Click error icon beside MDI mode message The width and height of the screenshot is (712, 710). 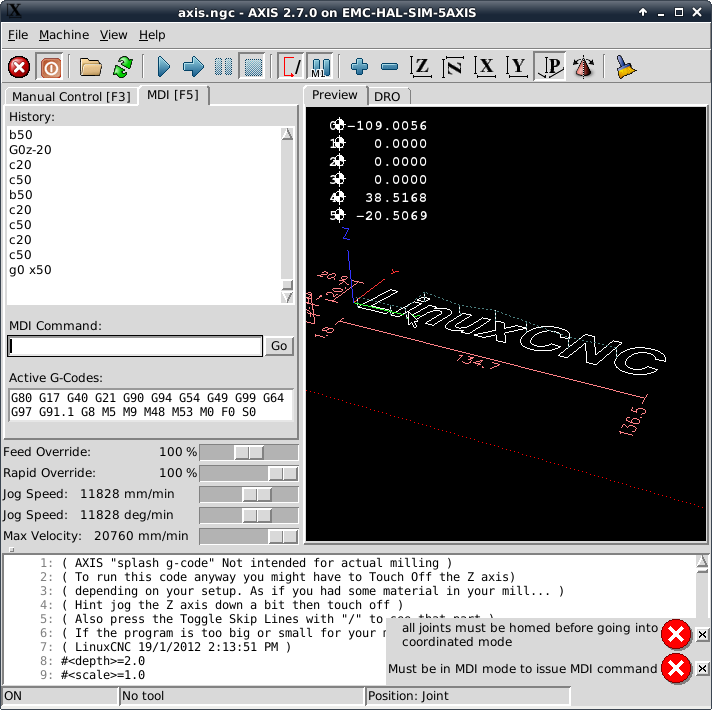676,668
